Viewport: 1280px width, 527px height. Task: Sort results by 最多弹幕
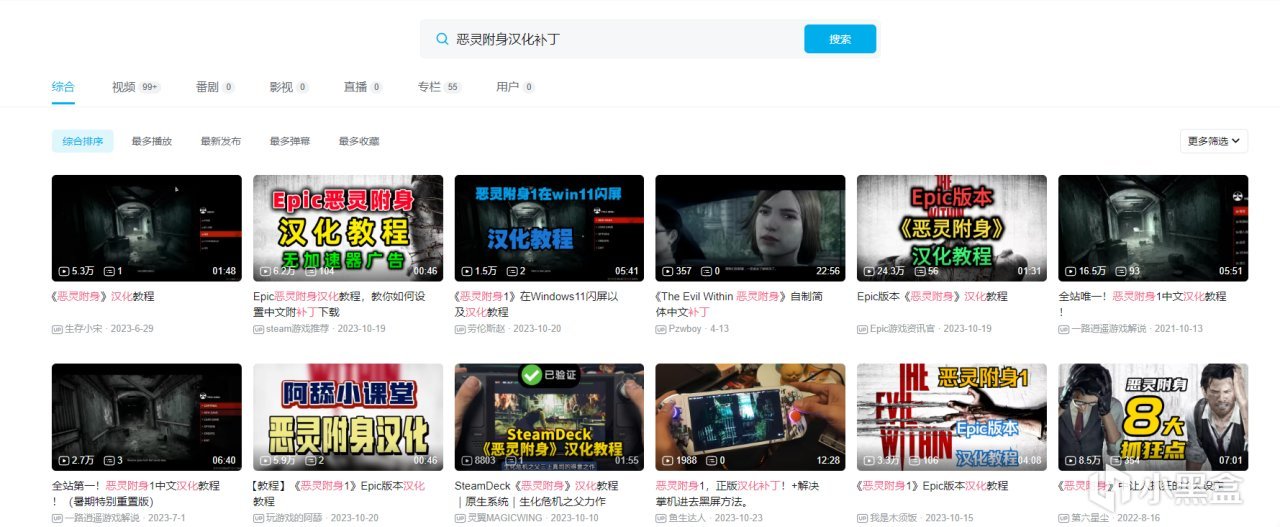290,141
